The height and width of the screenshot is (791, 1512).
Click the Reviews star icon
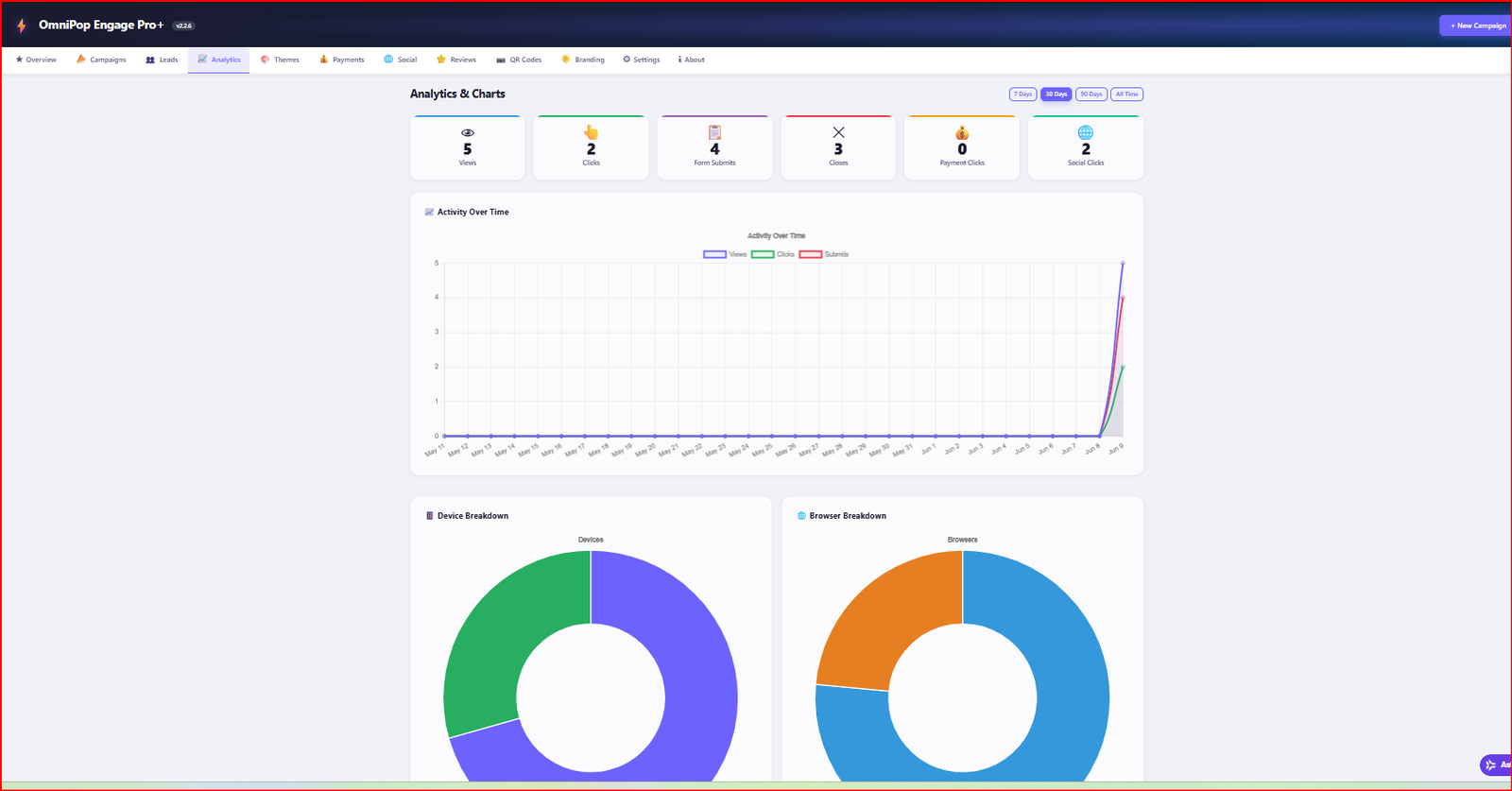click(x=441, y=60)
